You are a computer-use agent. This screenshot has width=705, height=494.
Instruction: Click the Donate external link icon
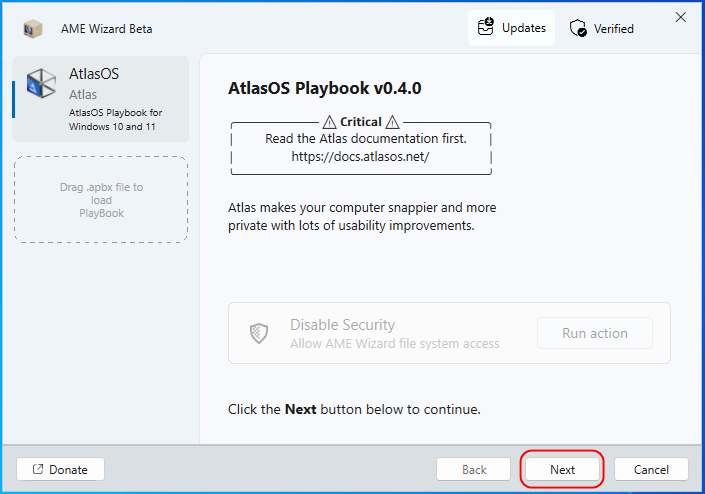(38, 469)
